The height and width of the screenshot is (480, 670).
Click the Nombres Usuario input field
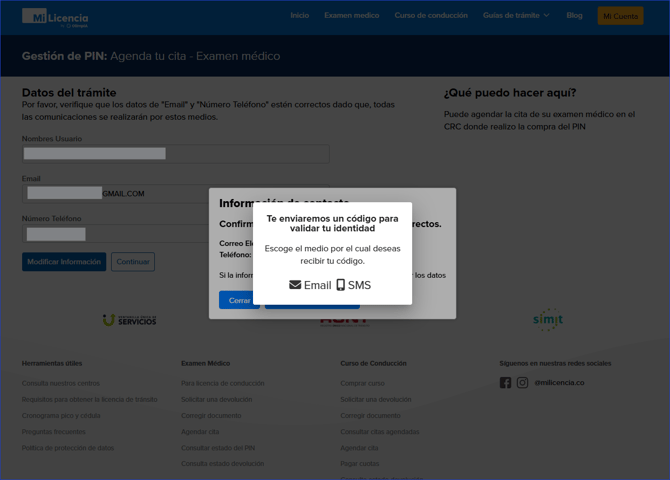click(x=175, y=154)
